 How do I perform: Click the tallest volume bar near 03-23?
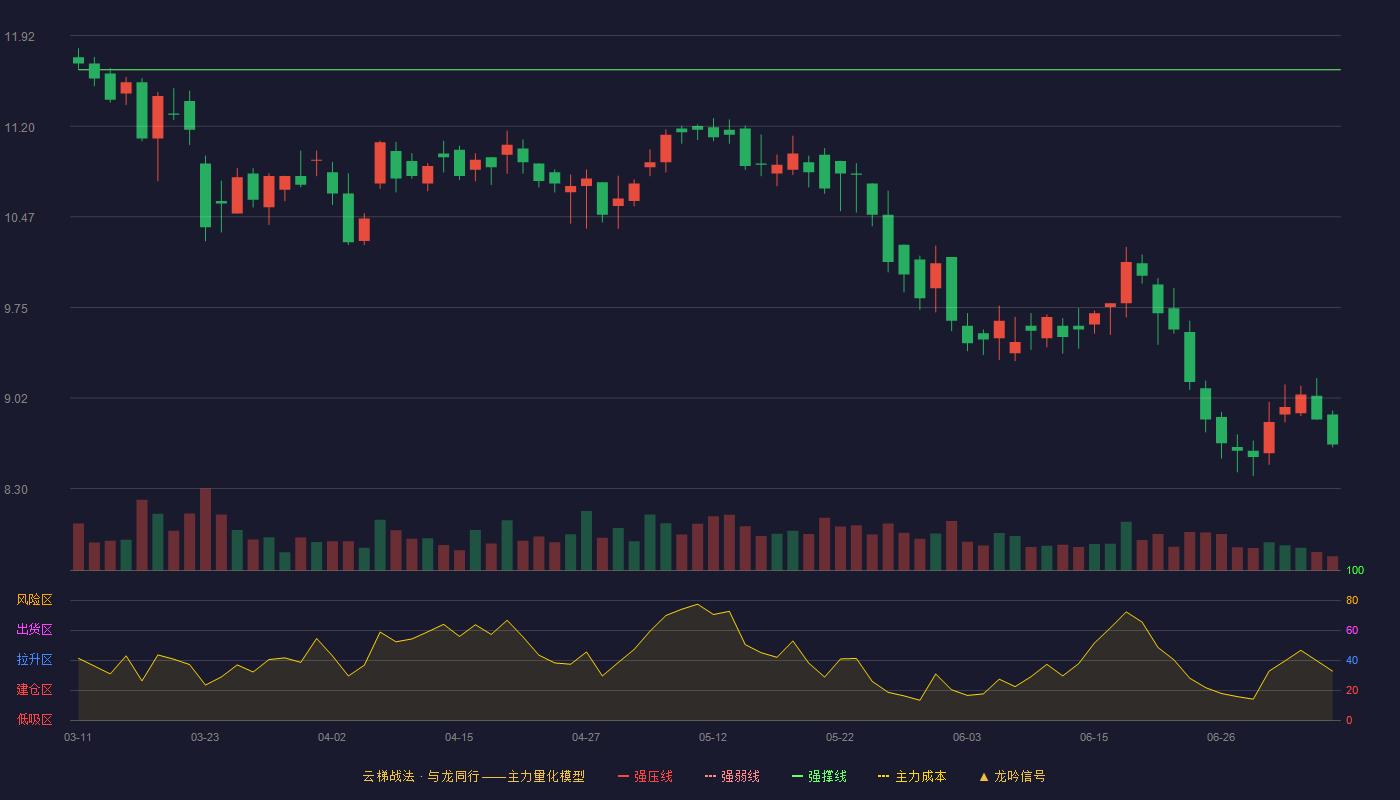click(x=205, y=529)
